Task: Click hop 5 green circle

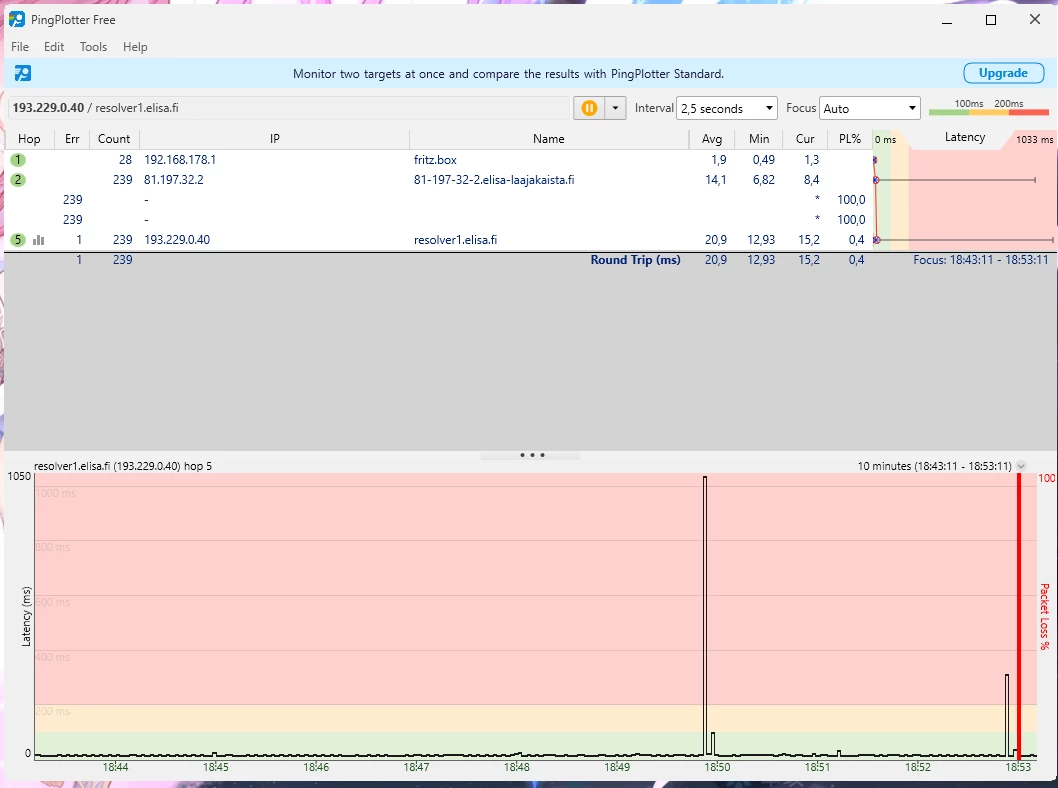Action: click(18, 240)
